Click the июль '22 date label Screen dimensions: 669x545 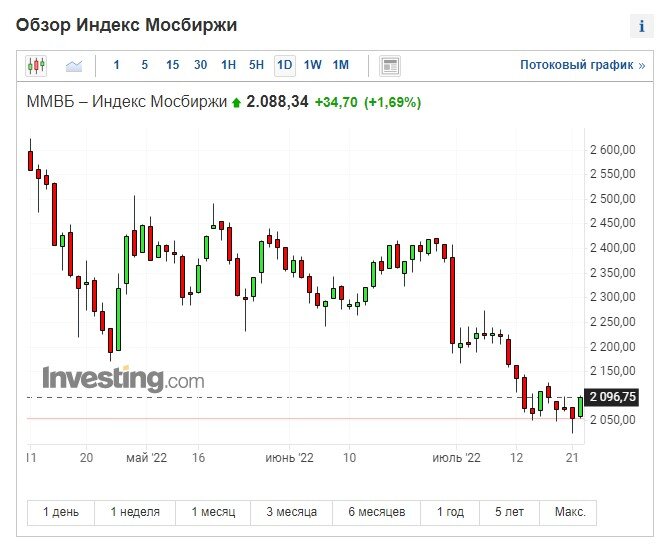457,458
